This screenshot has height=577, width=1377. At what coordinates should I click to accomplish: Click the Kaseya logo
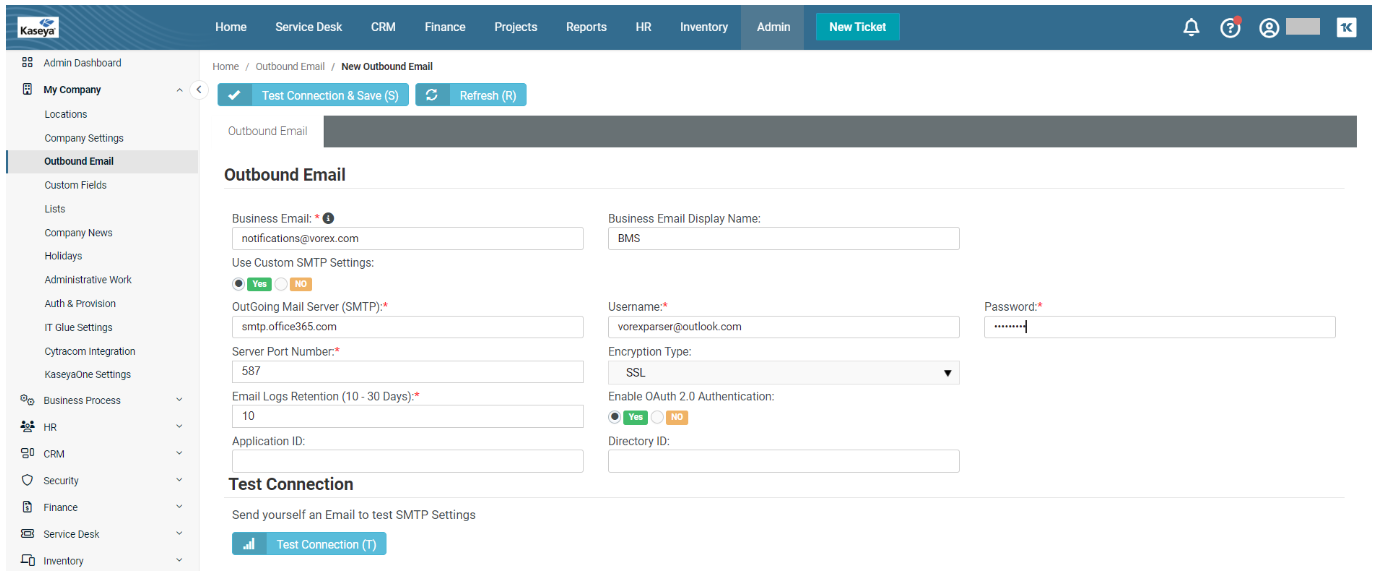coord(38,29)
